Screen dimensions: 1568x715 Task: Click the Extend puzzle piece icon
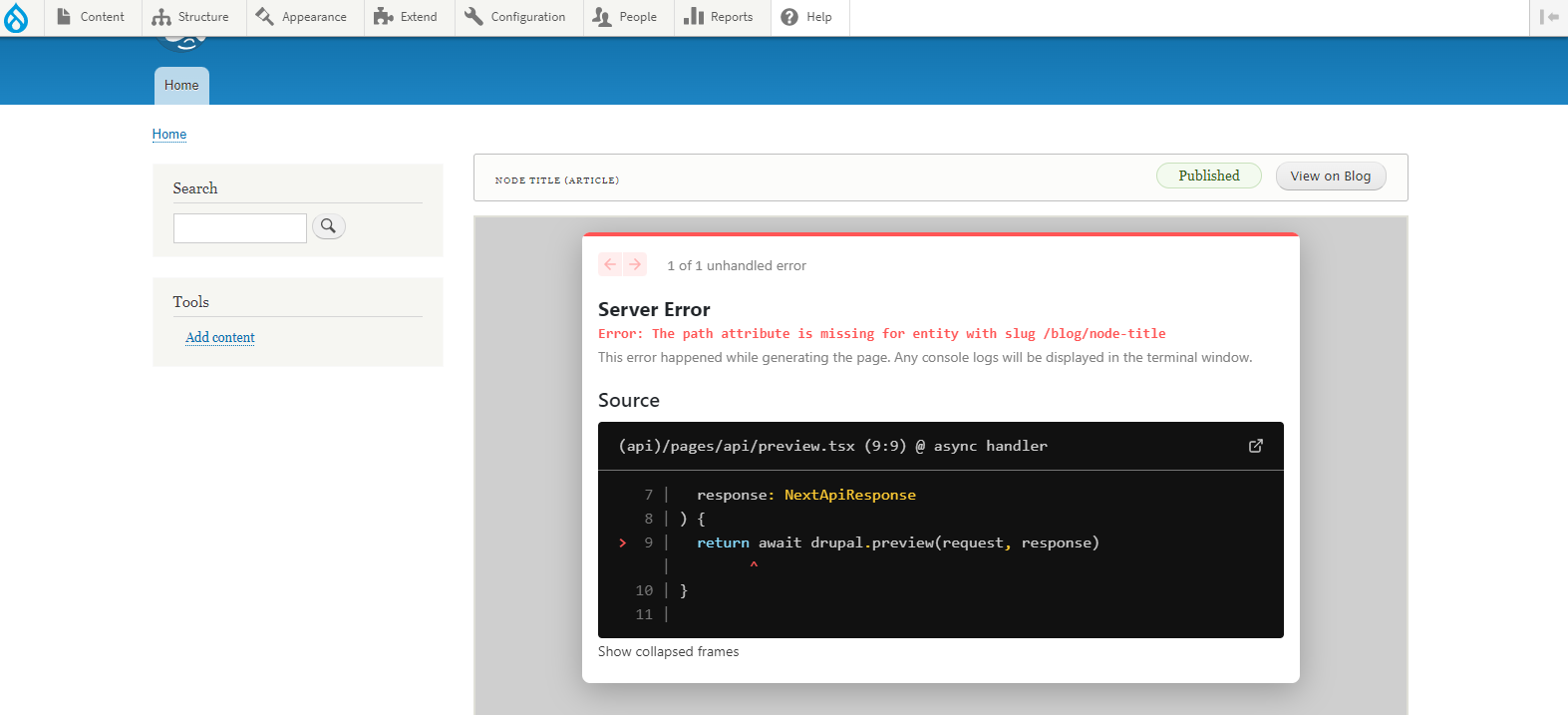click(x=383, y=17)
